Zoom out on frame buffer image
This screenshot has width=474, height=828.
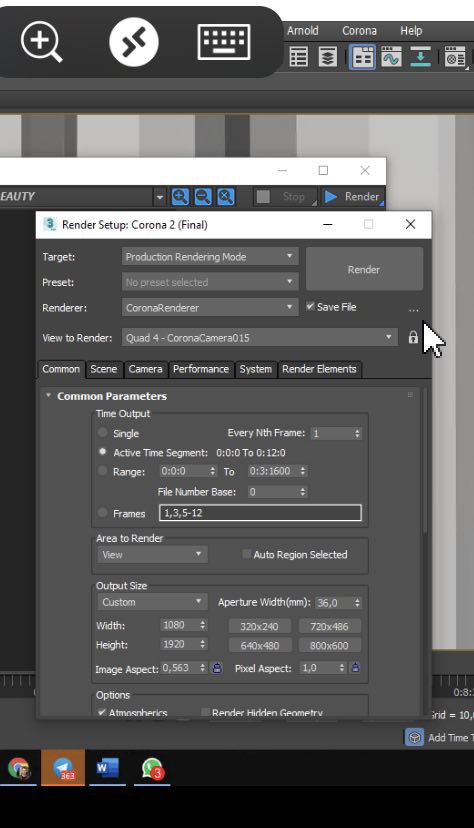[203, 196]
